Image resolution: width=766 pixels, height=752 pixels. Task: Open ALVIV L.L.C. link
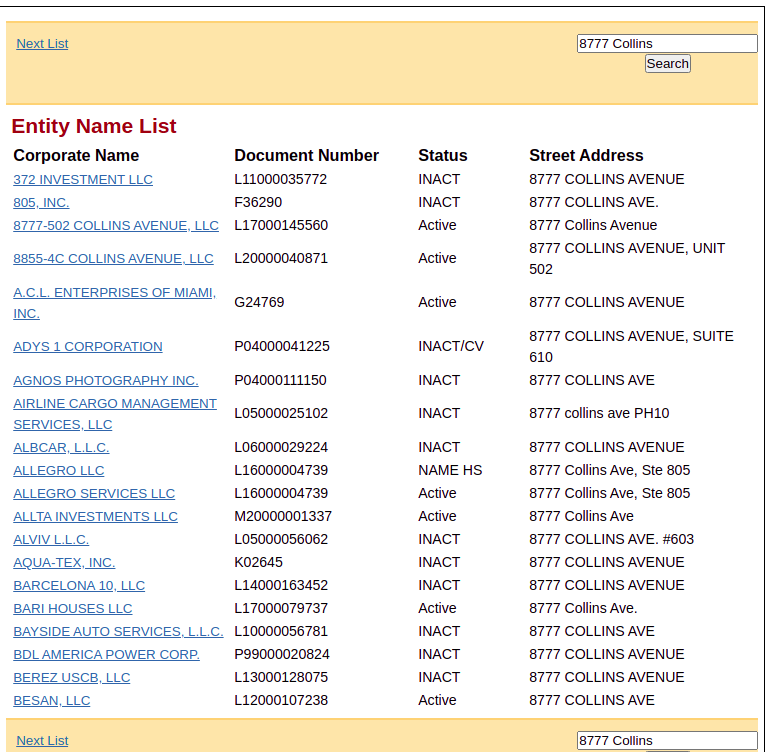(x=51, y=539)
